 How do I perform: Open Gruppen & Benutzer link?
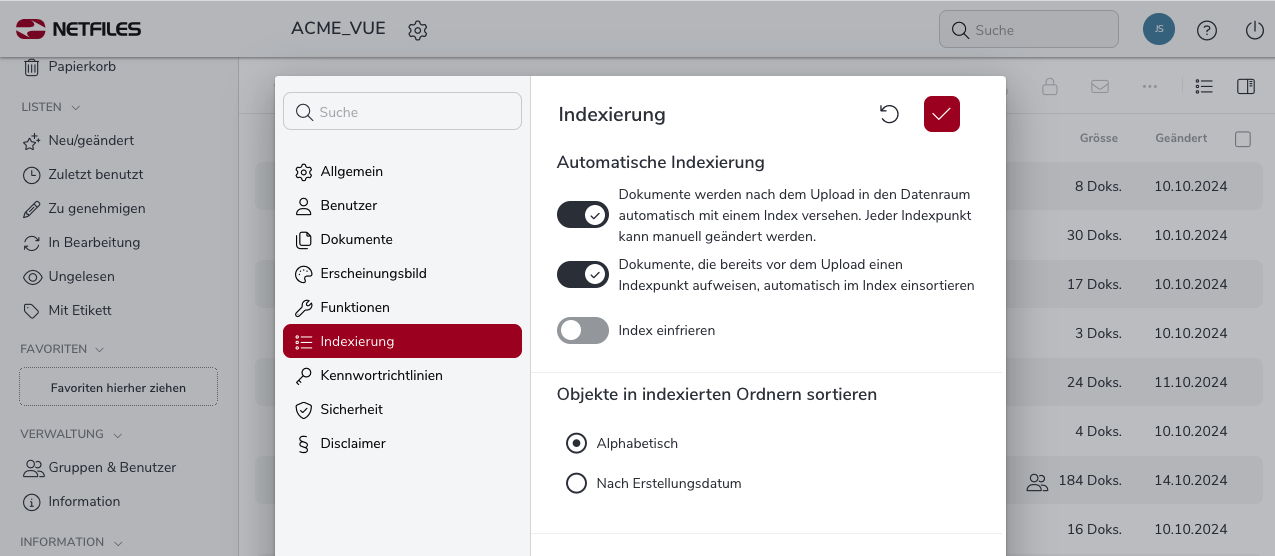(112, 467)
